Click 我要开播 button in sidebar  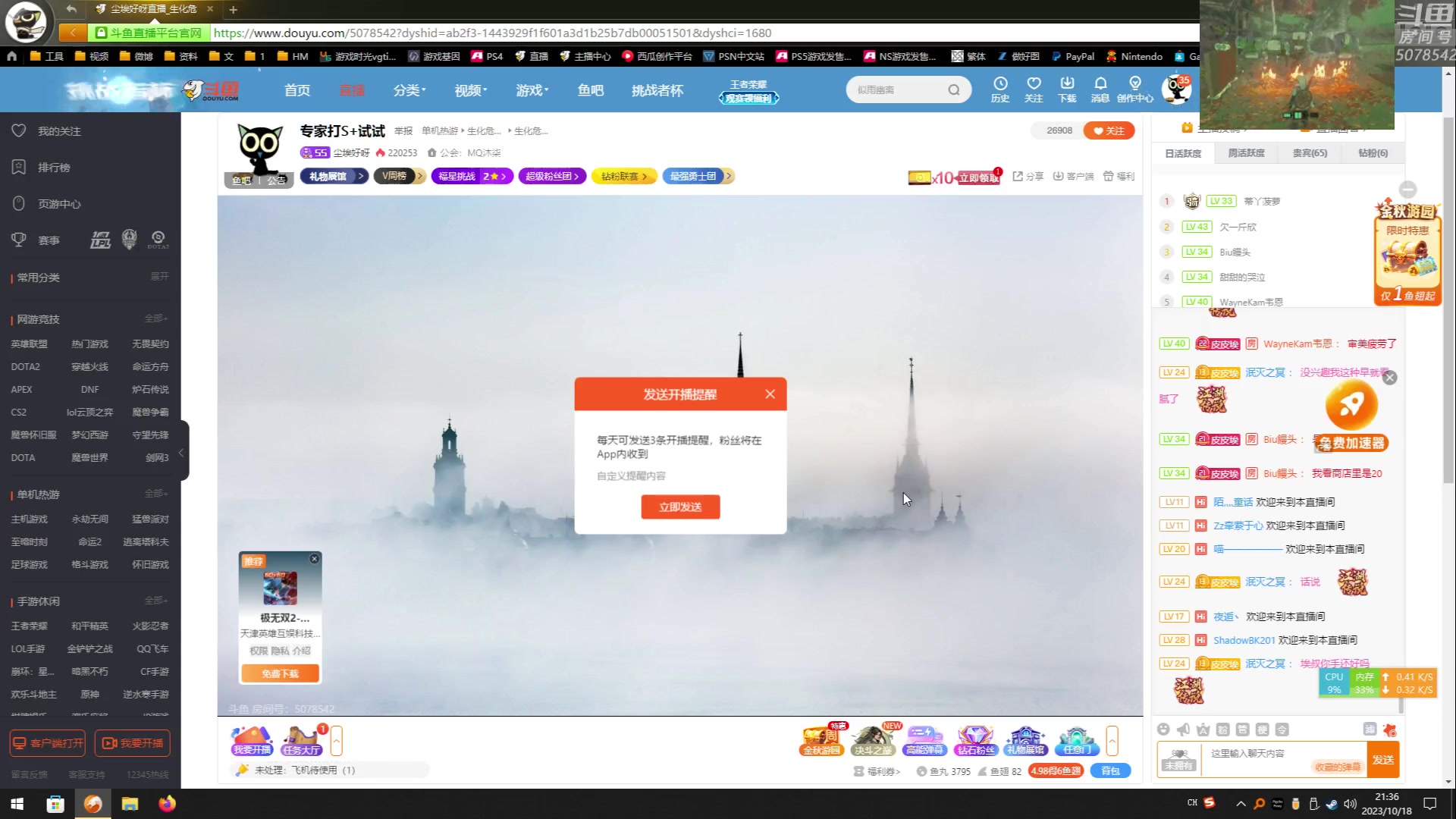pyautogui.click(x=132, y=743)
